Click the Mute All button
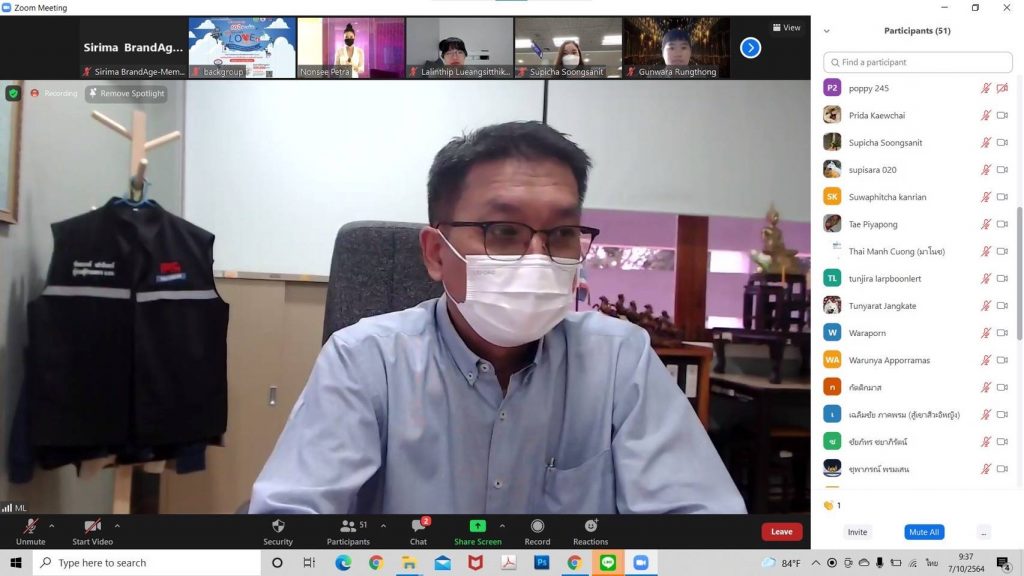The width and height of the screenshot is (1024, 576). click(924, 532)
